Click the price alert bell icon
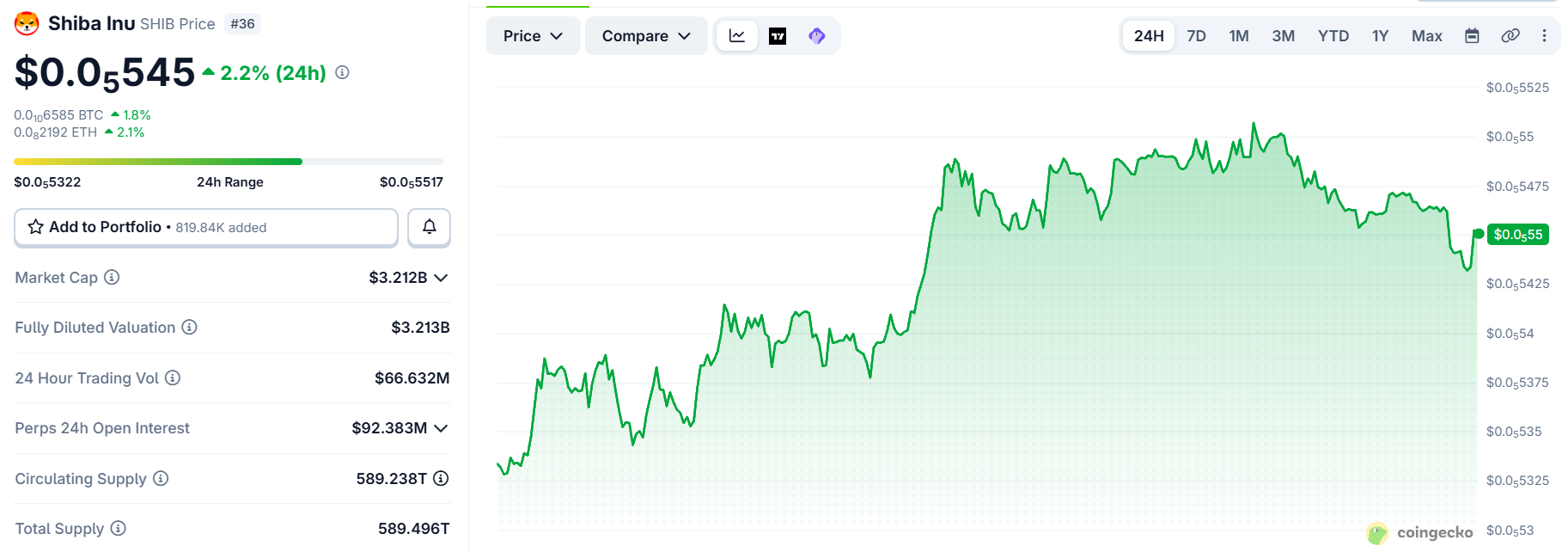The height and width of the screenshot is (552, 1568). [429, 227]
